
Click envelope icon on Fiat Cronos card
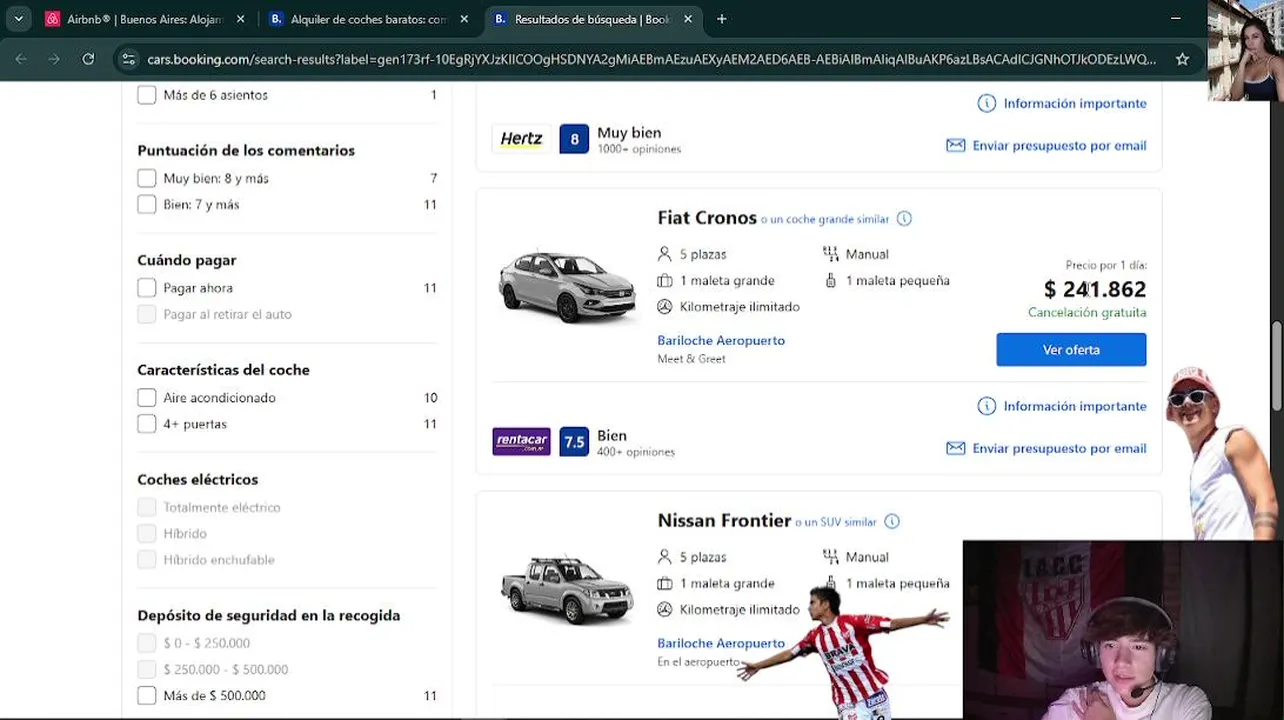point(956,448)
